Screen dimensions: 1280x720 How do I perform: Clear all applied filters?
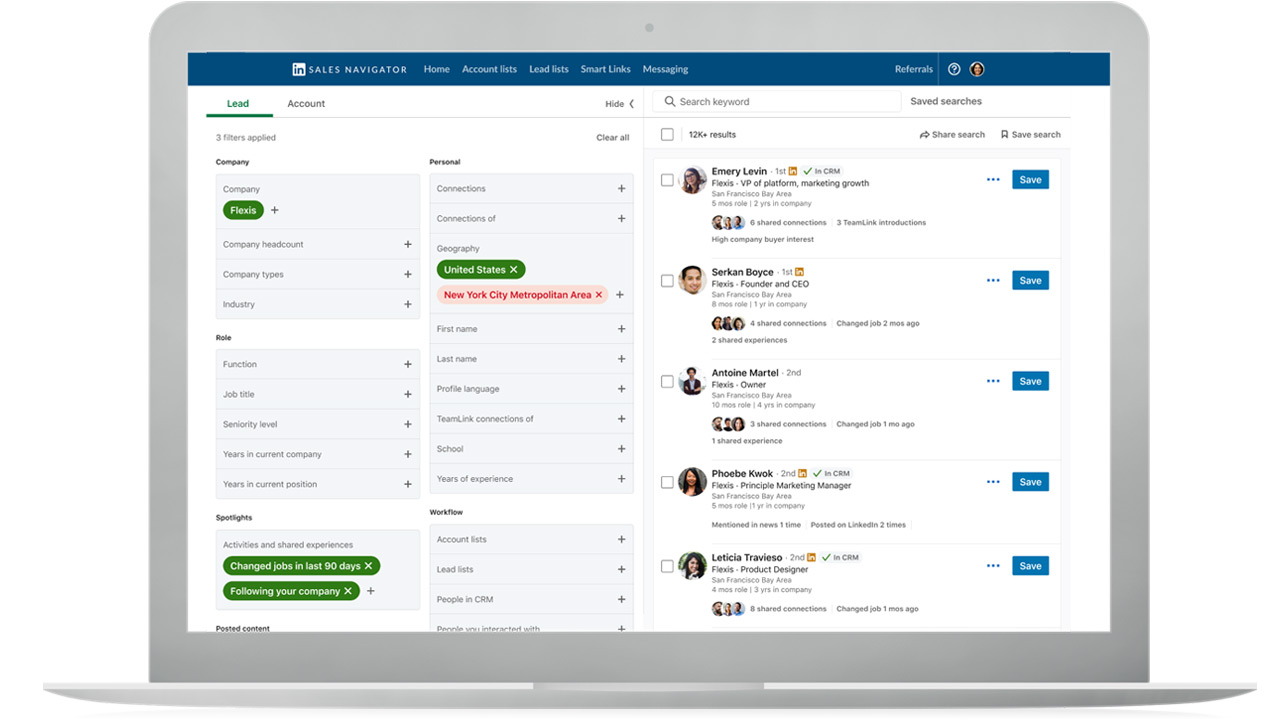tap(613, 138)
